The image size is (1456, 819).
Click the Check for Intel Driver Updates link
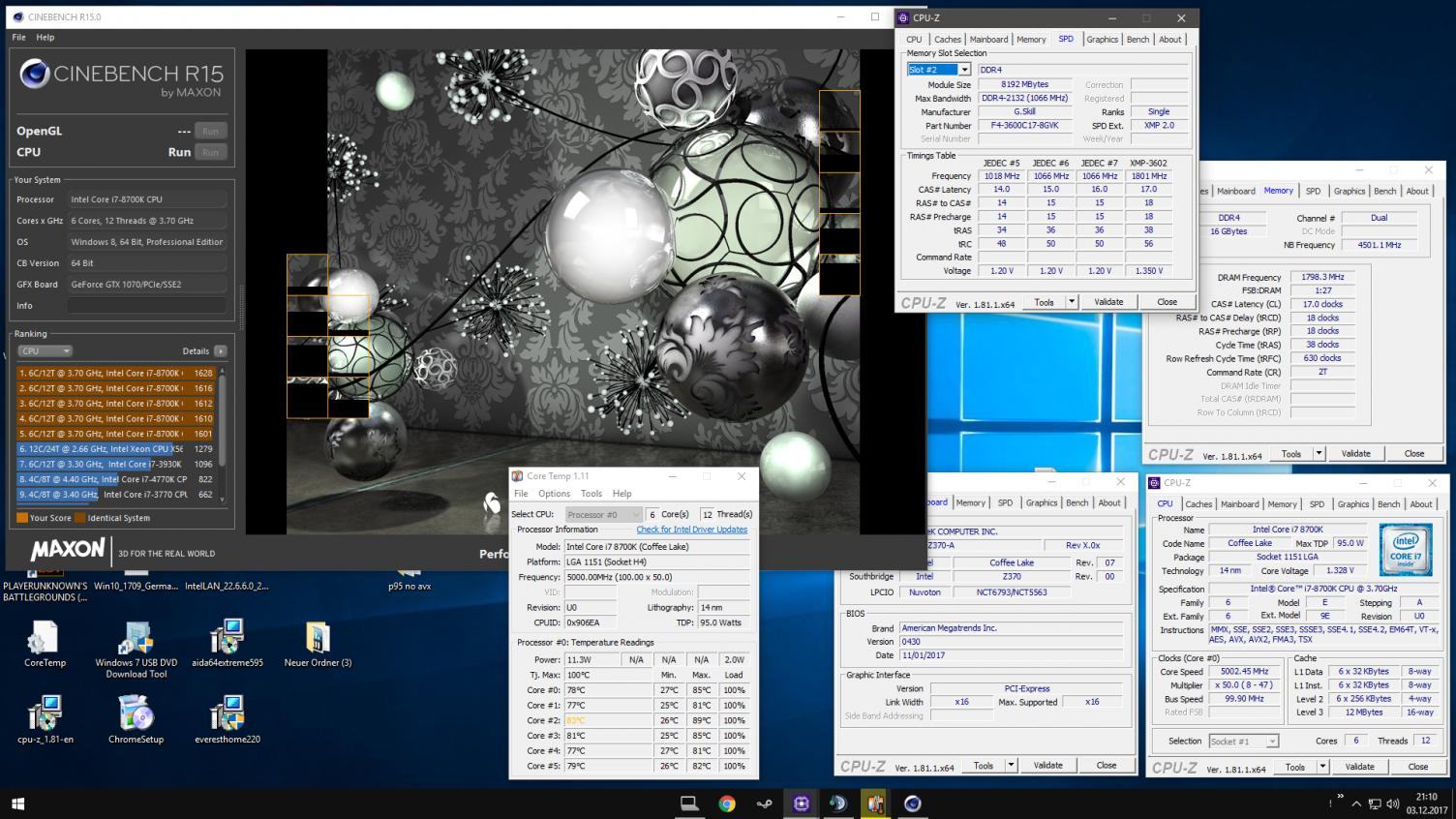[691, 530]
